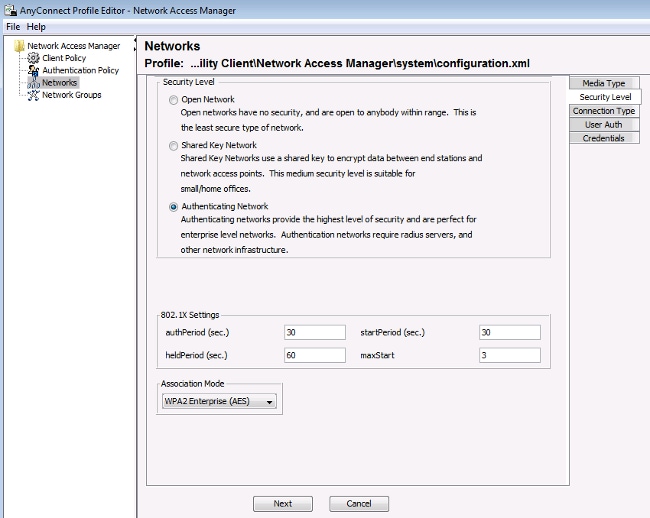Switch to the Connection Type tab
The width and height of the screenshot is (650, 518).
[x=604, y=111]
